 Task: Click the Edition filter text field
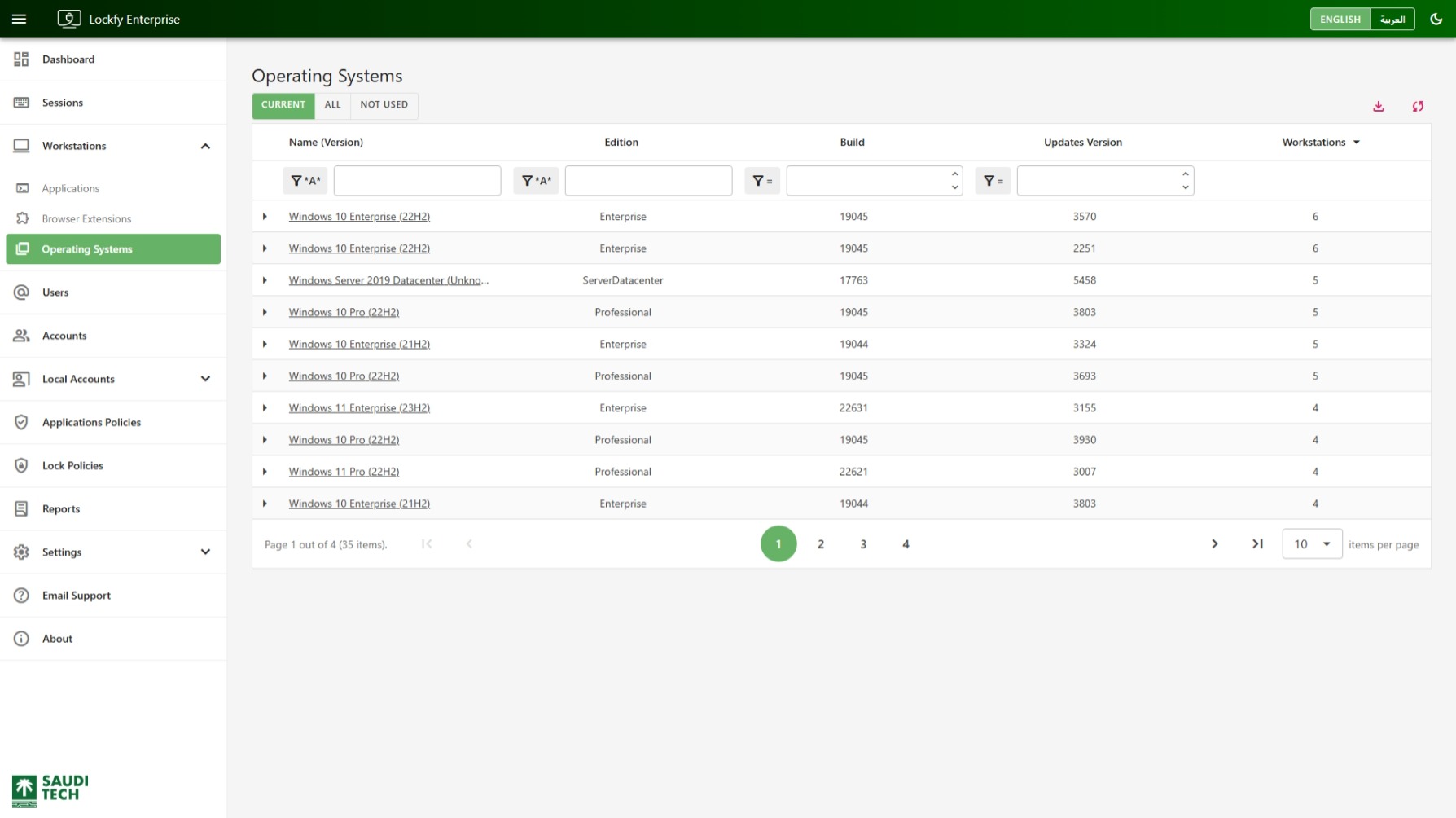coord(649,181)
